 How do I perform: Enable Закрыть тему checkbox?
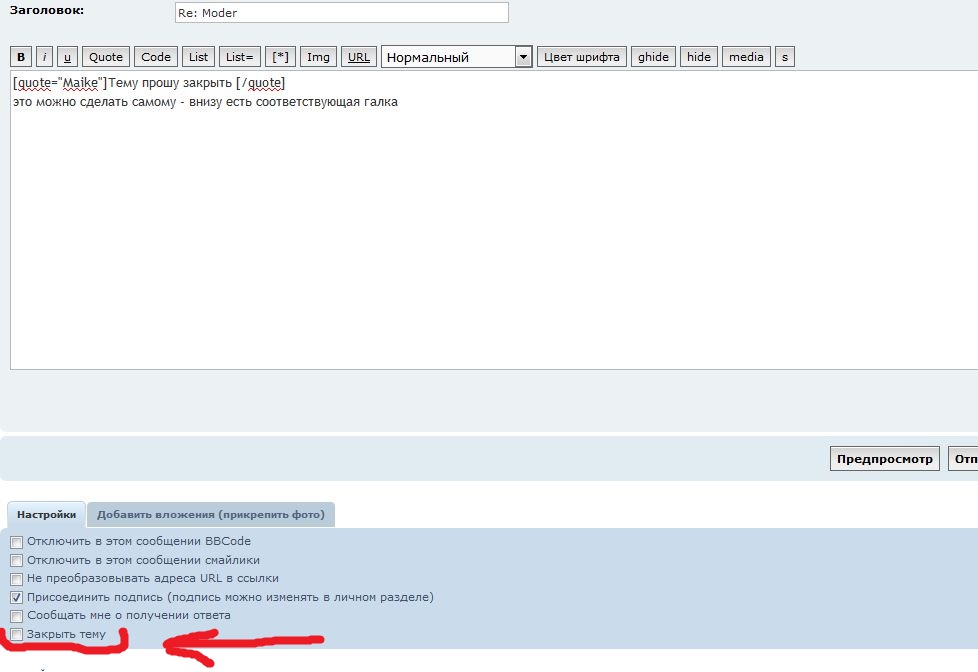[x=16, y=635]
